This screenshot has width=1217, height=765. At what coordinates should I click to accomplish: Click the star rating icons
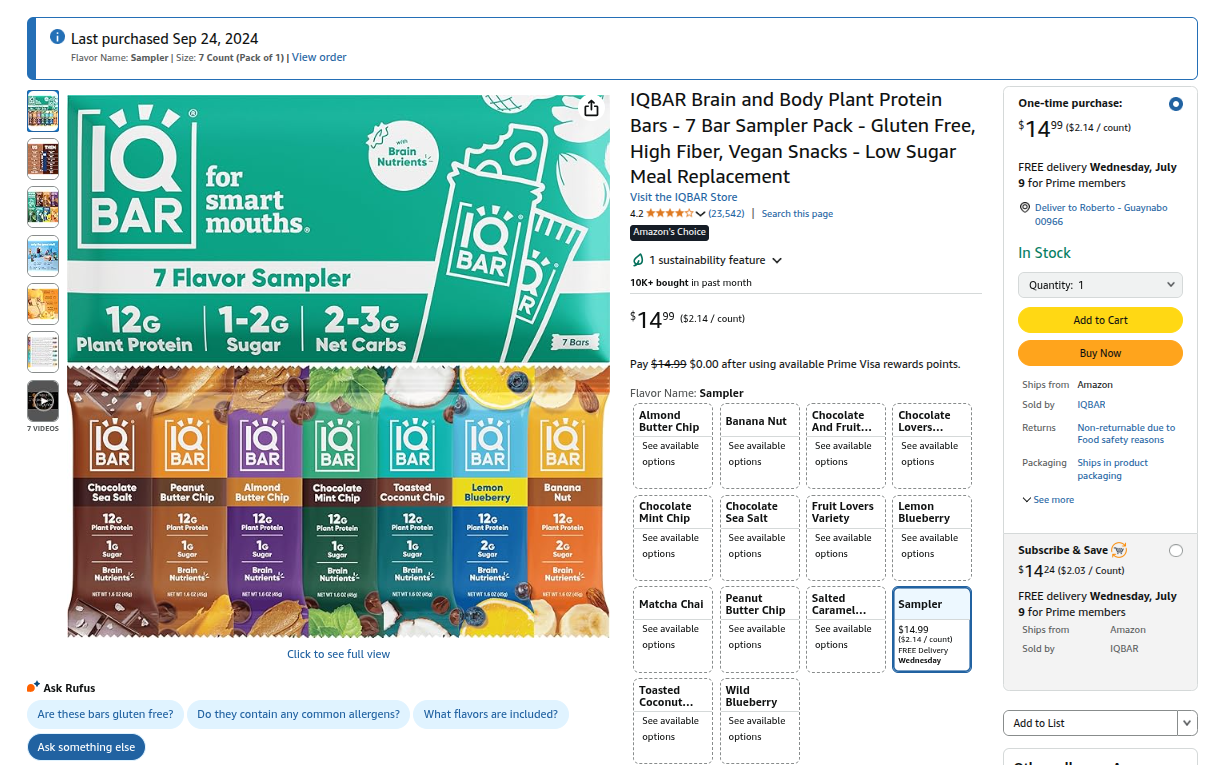click(669, 213)
